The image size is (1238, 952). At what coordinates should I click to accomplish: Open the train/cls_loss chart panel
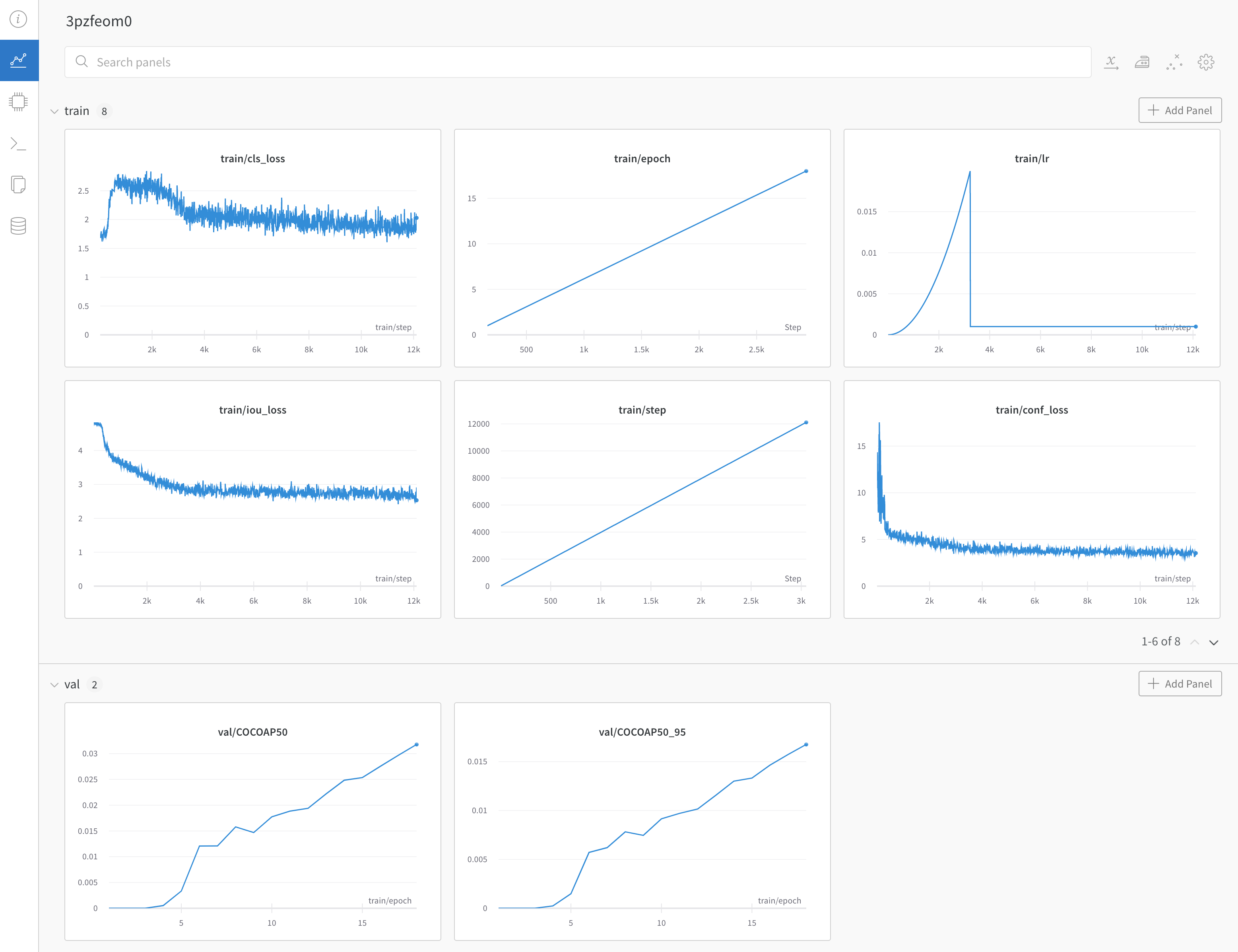[x=253, y=159]
